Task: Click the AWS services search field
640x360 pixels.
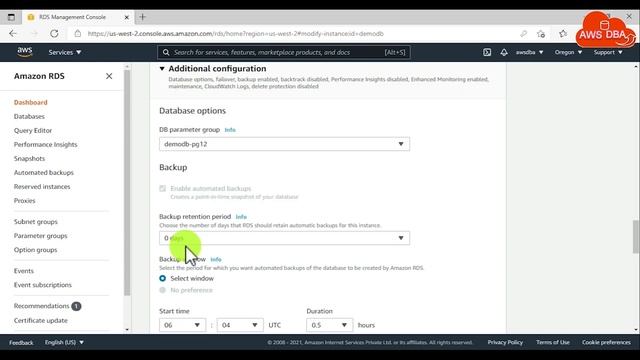Action: pos(284,52)
